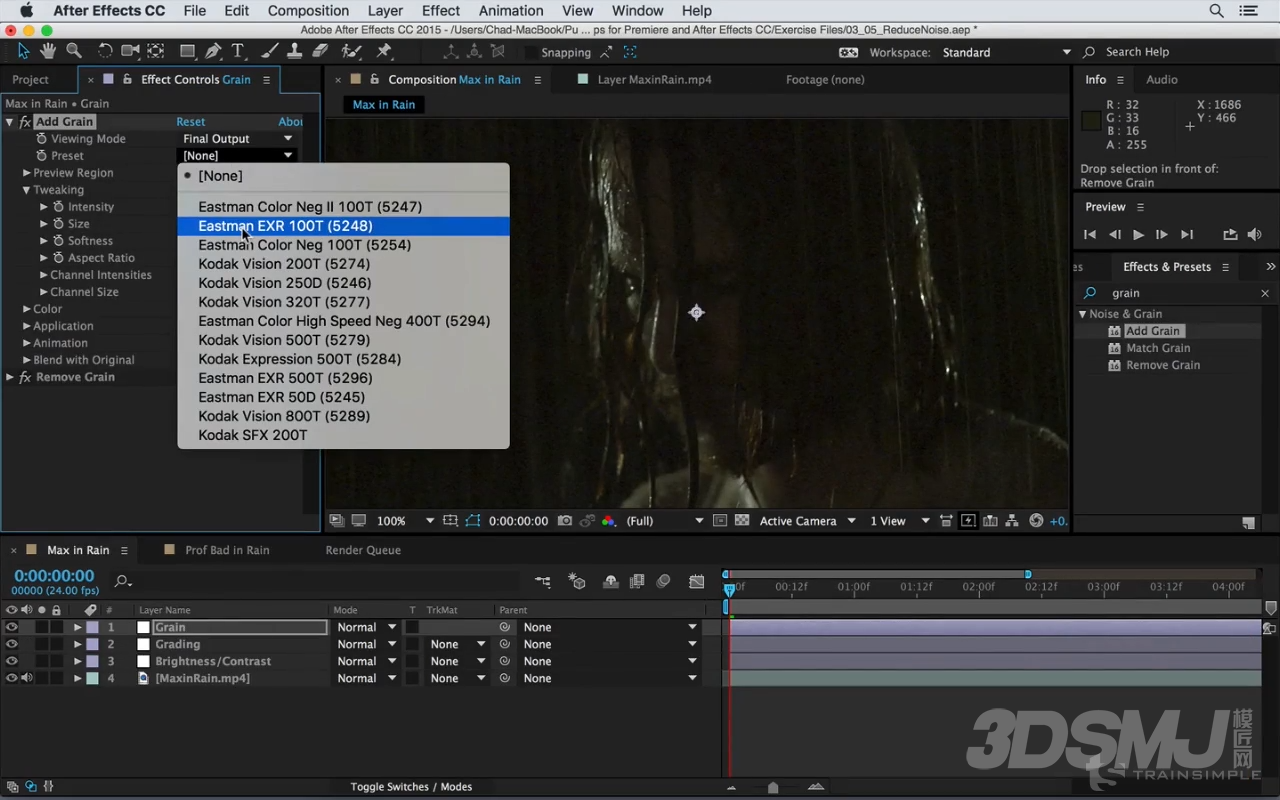The height and width of the screenshot is (800, 1280).
Task: Clear the grain search field
Action: [x=1265, y=293]
